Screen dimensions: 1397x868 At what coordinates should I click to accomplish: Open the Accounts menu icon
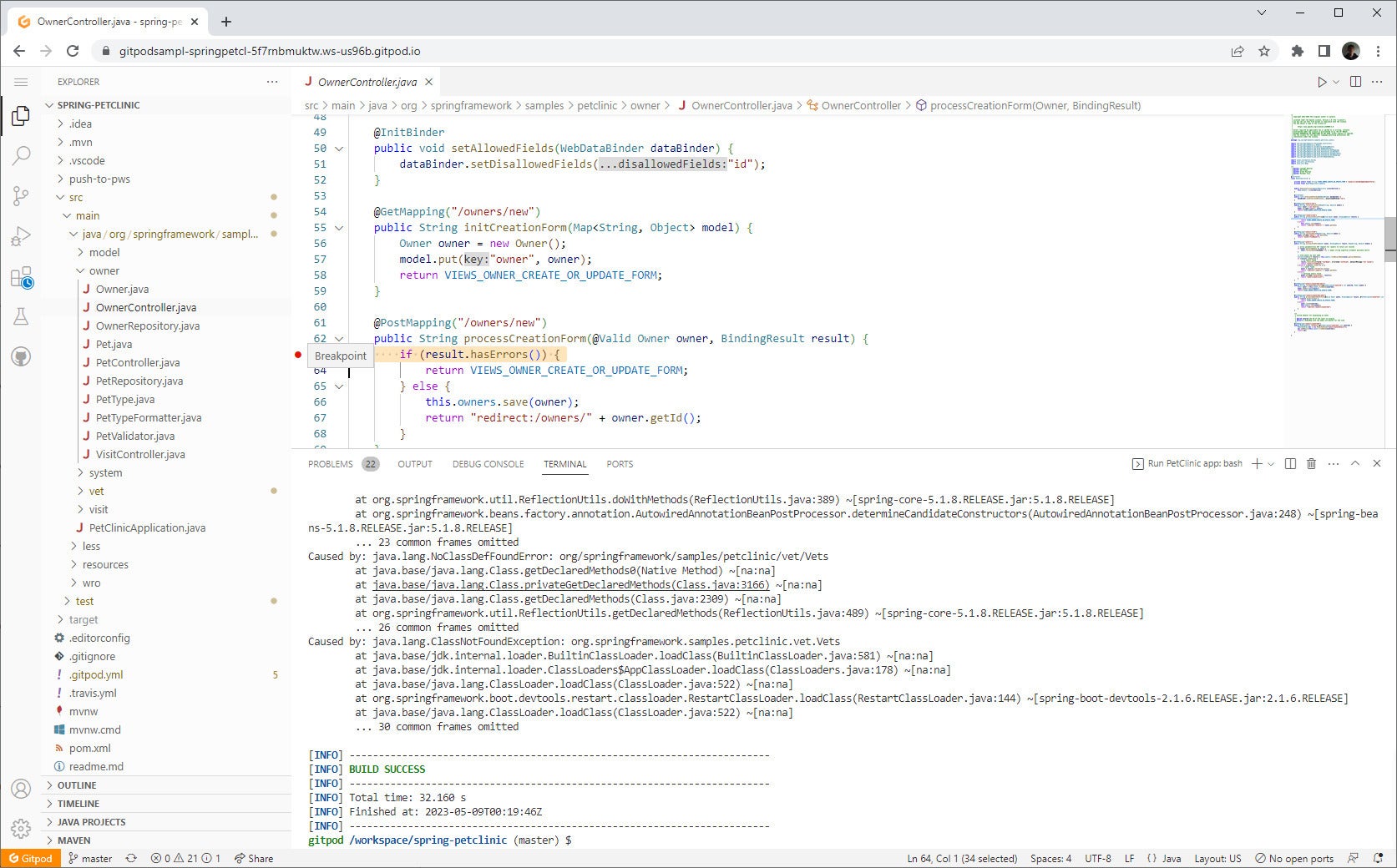pos(21,789)
